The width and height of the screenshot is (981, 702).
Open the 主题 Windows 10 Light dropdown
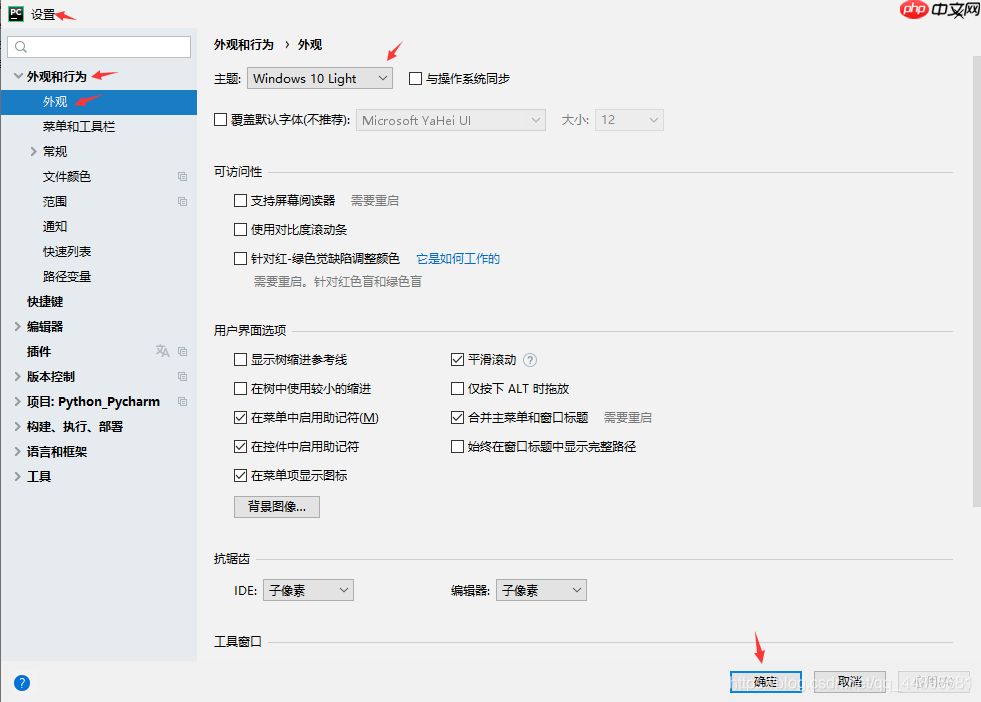320,78
